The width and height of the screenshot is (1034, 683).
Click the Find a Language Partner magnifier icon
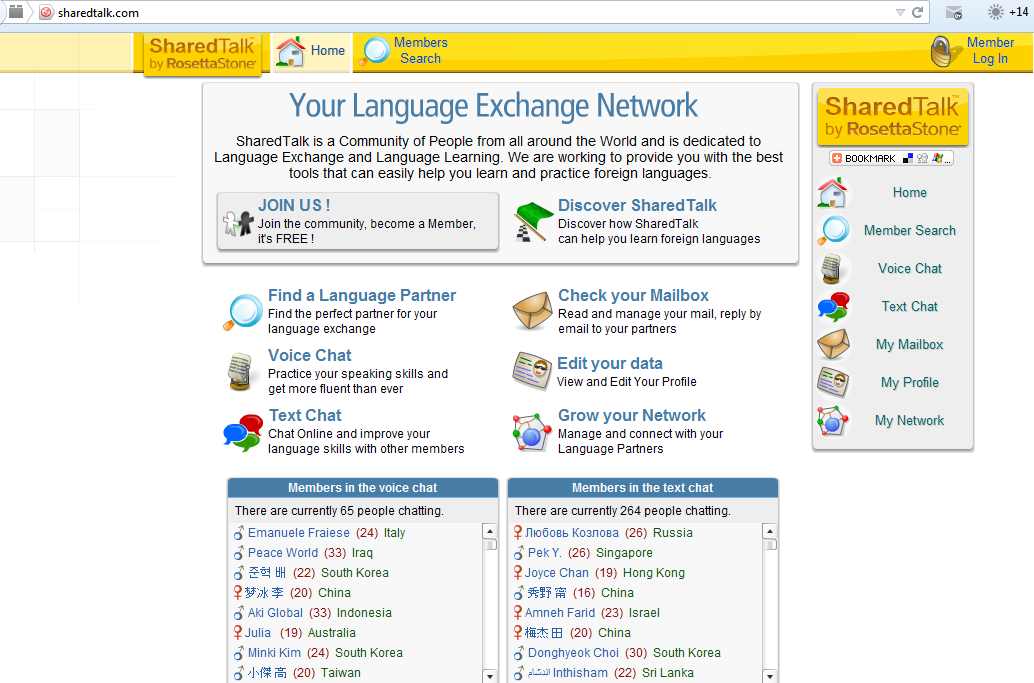click(243, 312)
